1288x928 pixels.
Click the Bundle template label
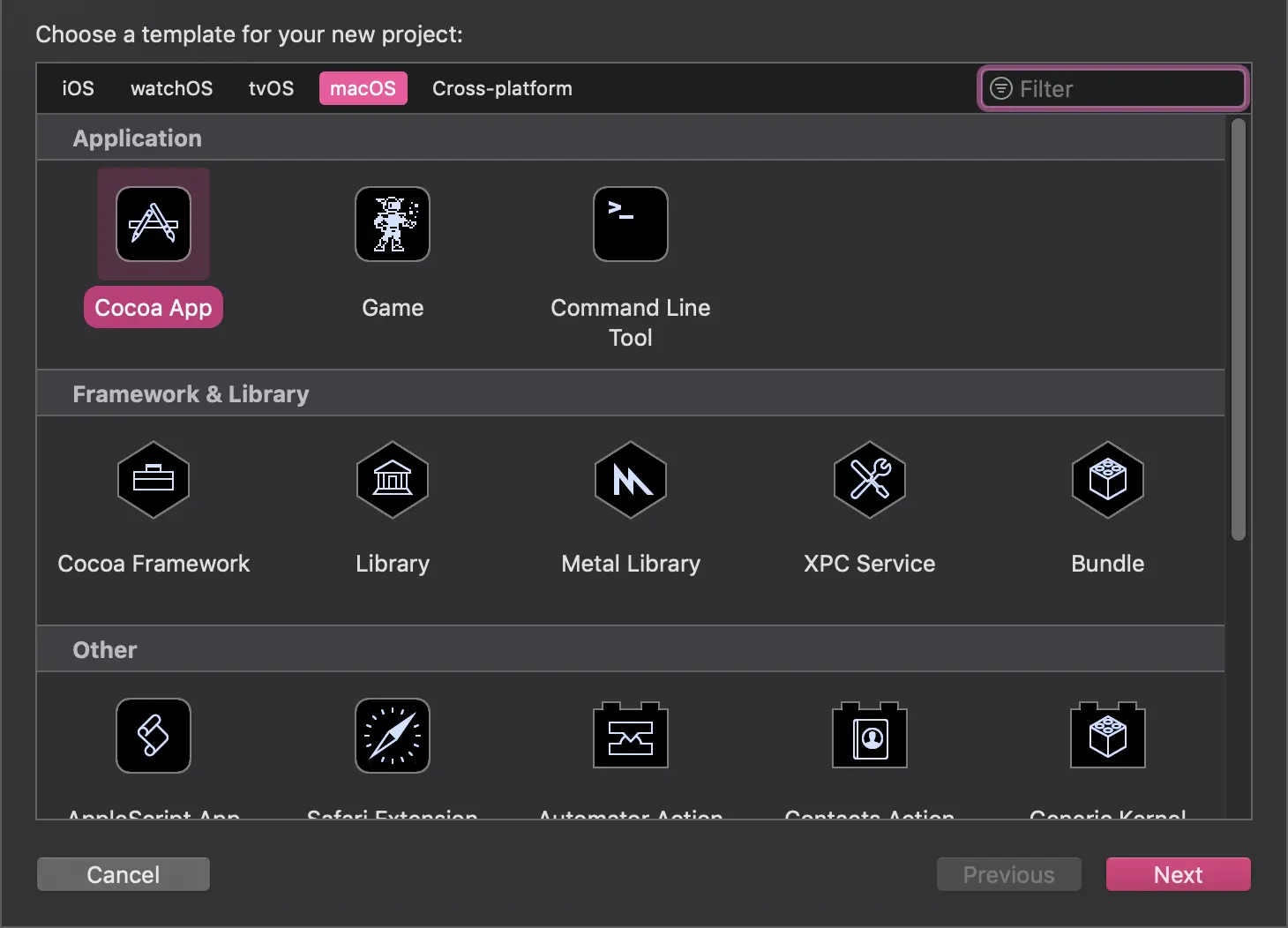(x=1108, y=564)
